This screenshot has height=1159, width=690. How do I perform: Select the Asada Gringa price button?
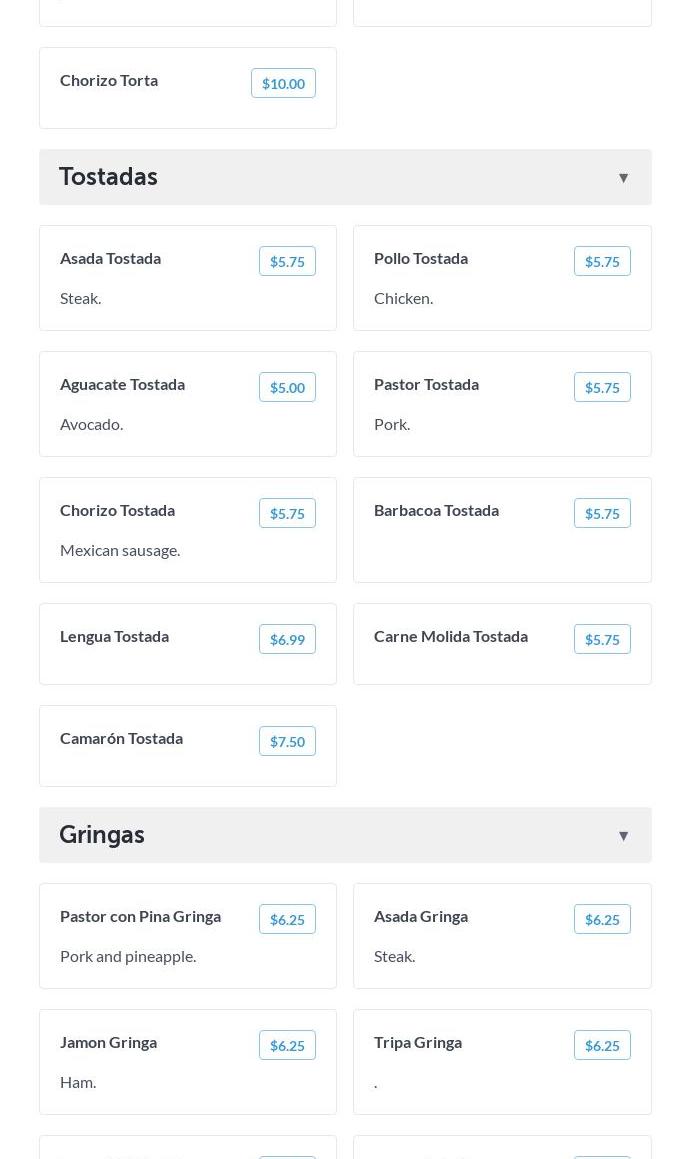602,919
